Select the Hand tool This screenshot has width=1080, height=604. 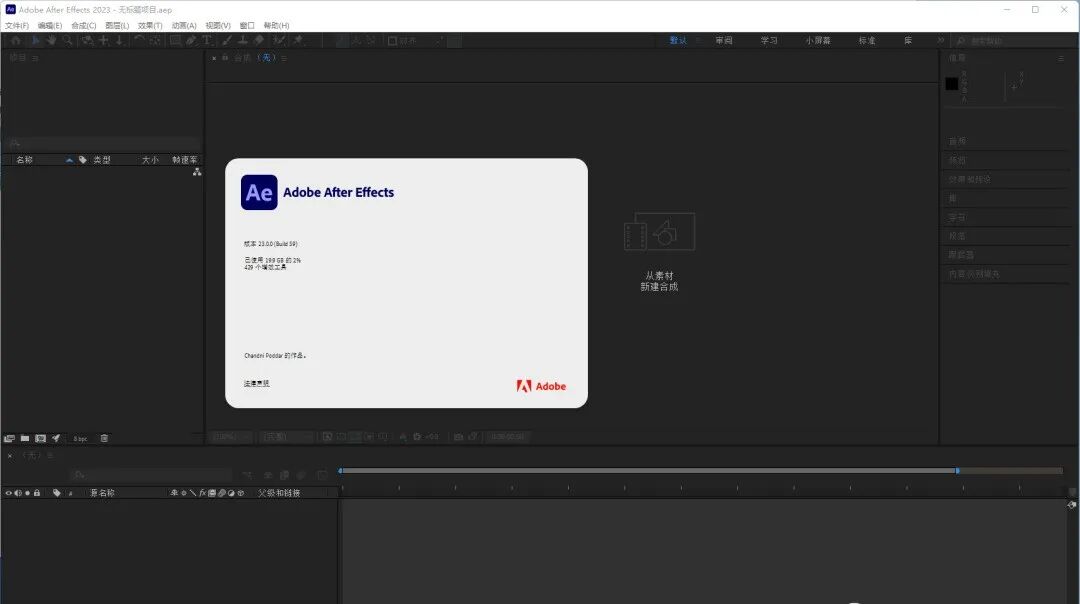coord(51,41)
